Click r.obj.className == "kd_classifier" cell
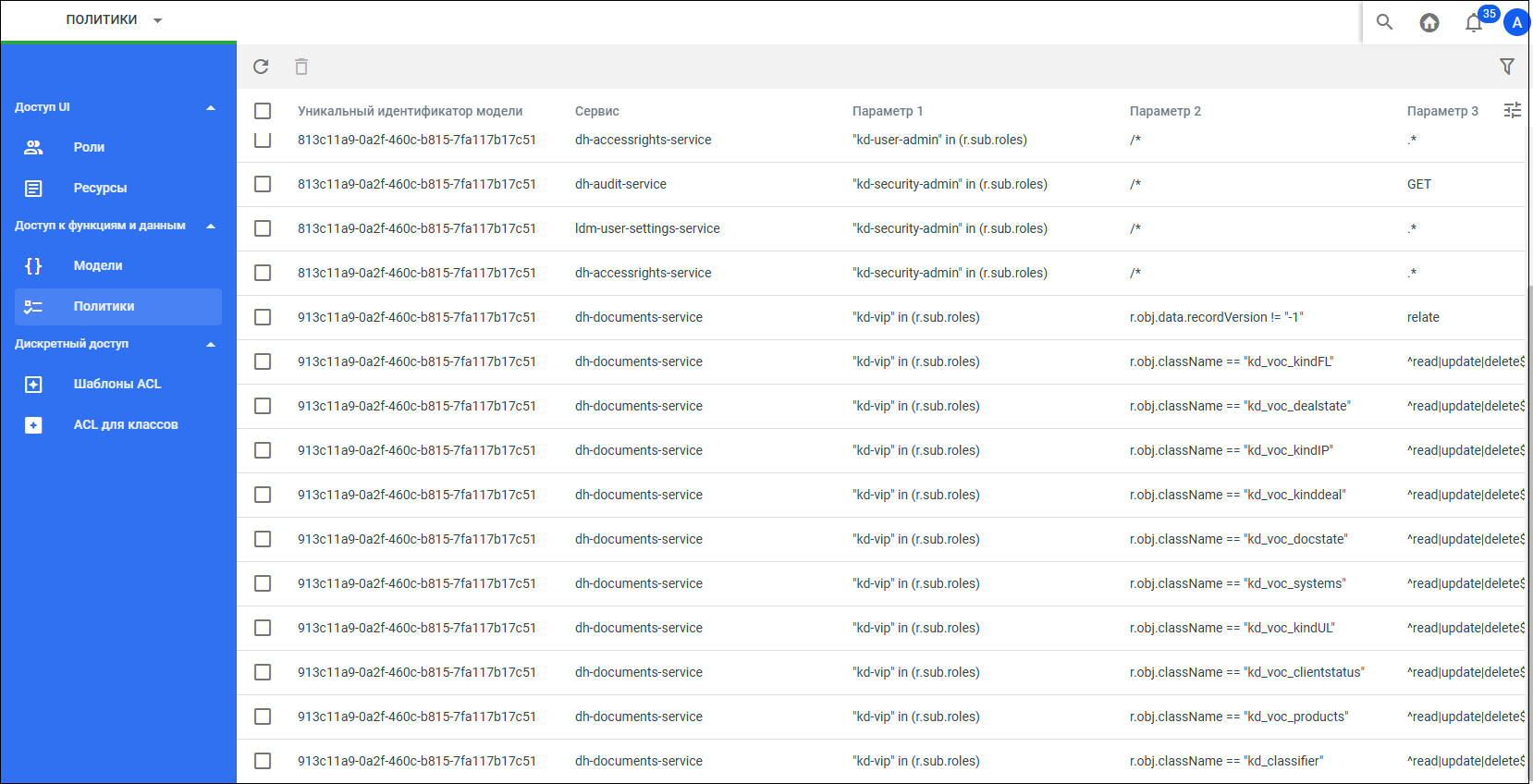 pos(1226,761)
